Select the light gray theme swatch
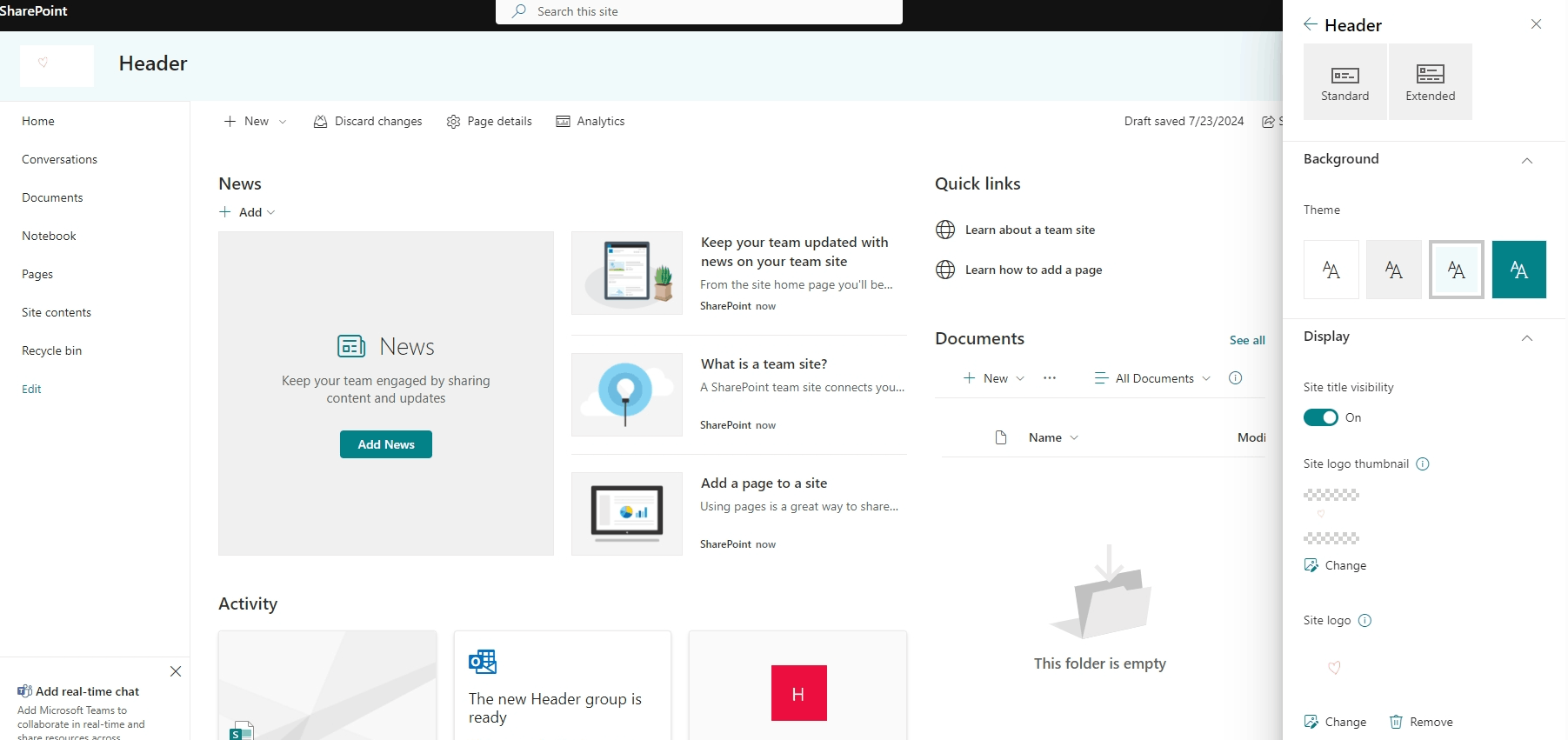Screen dimensions: 1568x740 tap(1393, 270)
